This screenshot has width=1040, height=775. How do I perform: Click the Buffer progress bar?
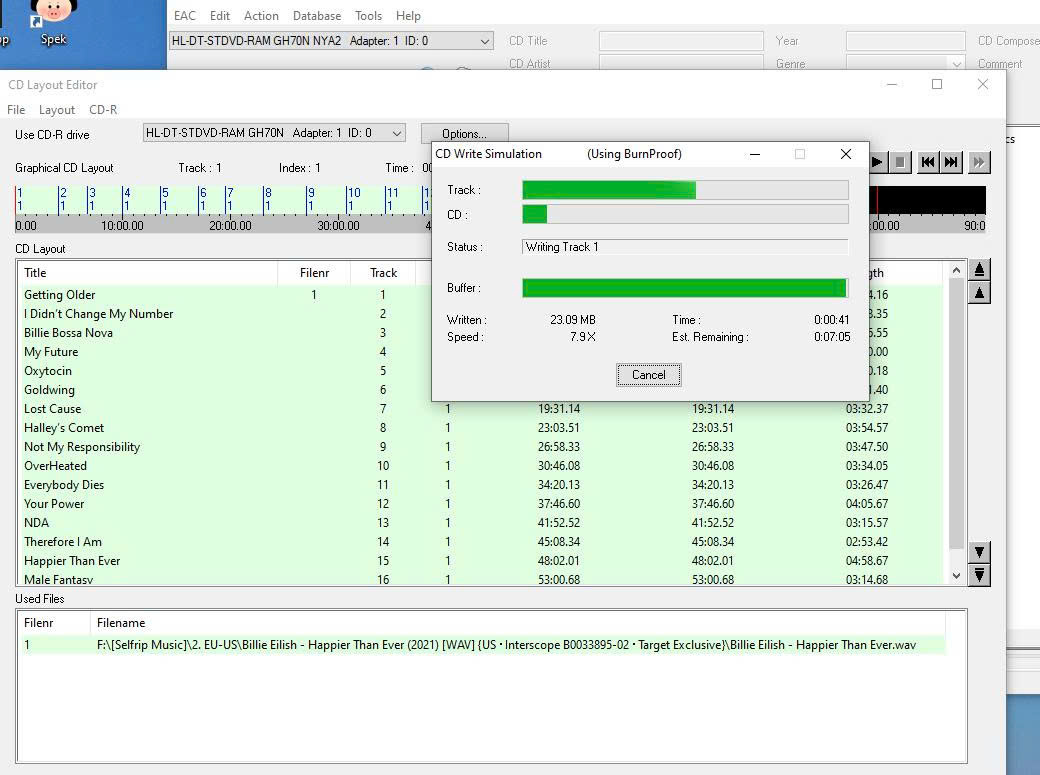pyautogui.click(x=685, y=288)
